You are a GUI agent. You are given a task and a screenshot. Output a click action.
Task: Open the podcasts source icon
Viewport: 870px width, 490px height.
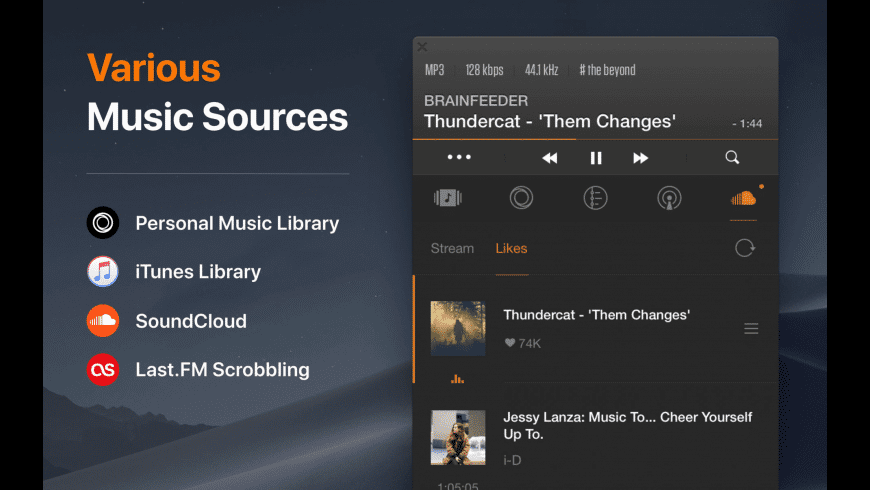669,198
